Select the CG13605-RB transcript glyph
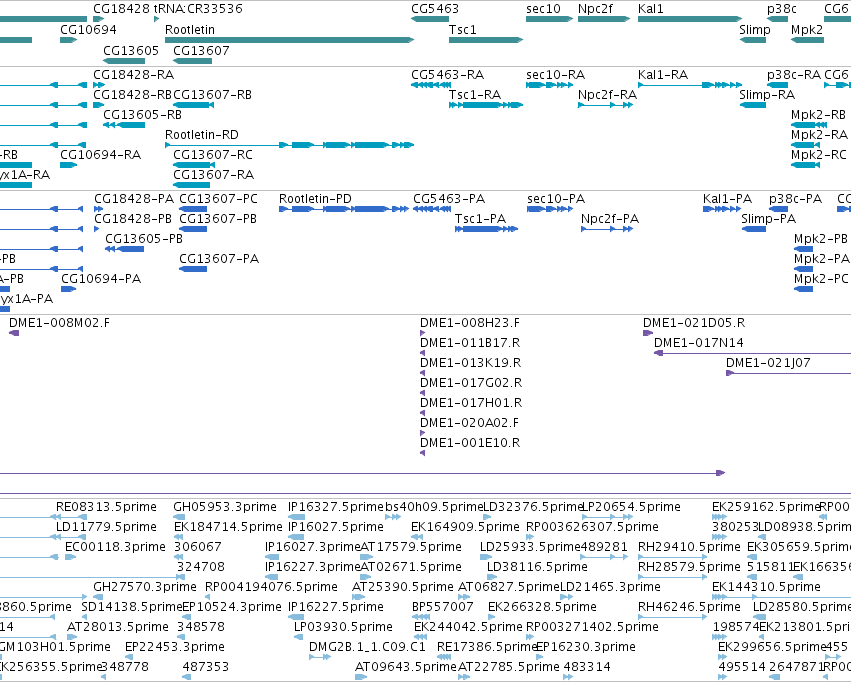The image size is (851, 682). 124,125
